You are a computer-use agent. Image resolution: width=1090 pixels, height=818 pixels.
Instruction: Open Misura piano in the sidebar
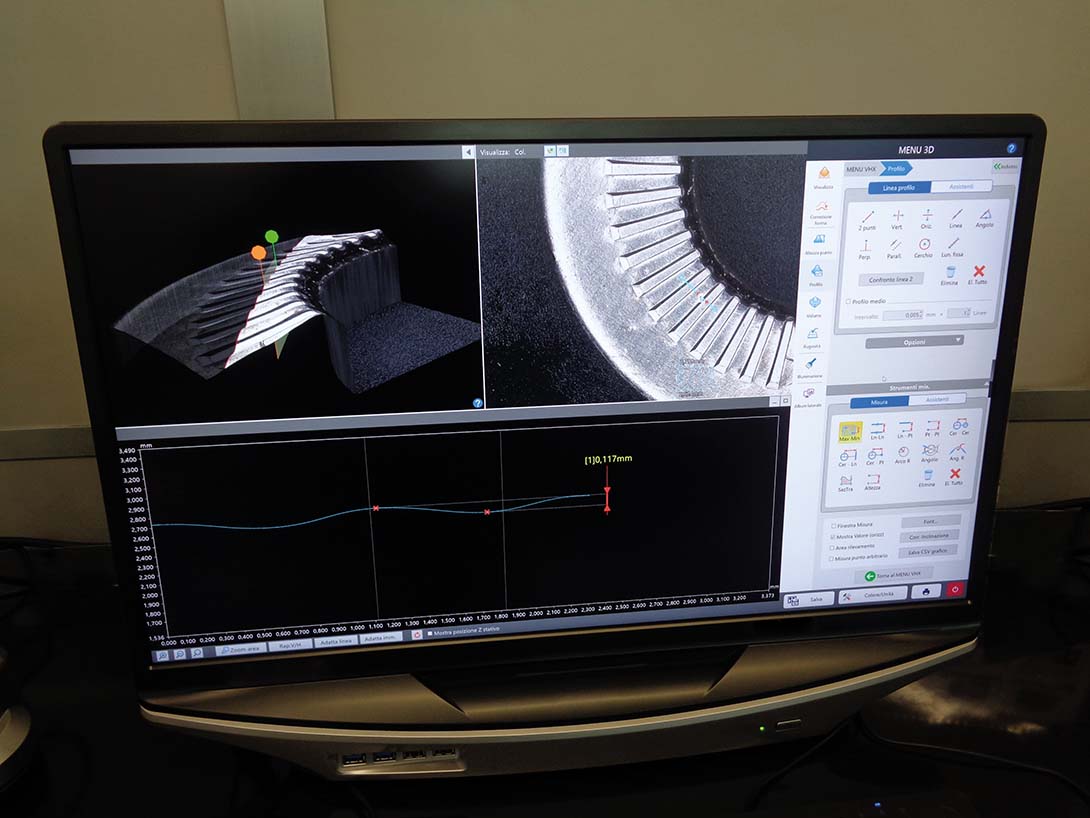pyautogui.click(x=819, y=244)
